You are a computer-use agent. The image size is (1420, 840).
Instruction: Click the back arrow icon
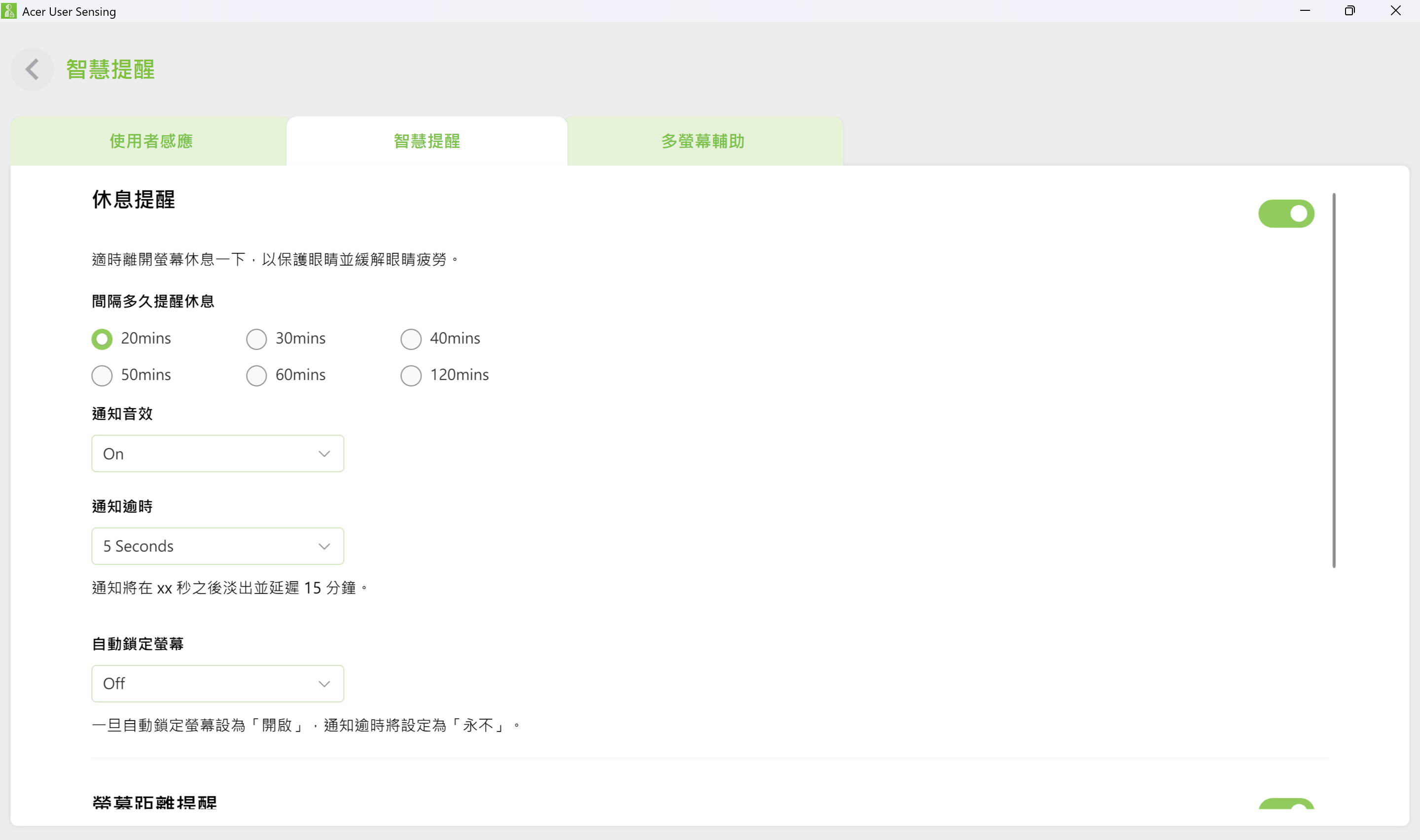pyautogui.click(x=32, y=70)
